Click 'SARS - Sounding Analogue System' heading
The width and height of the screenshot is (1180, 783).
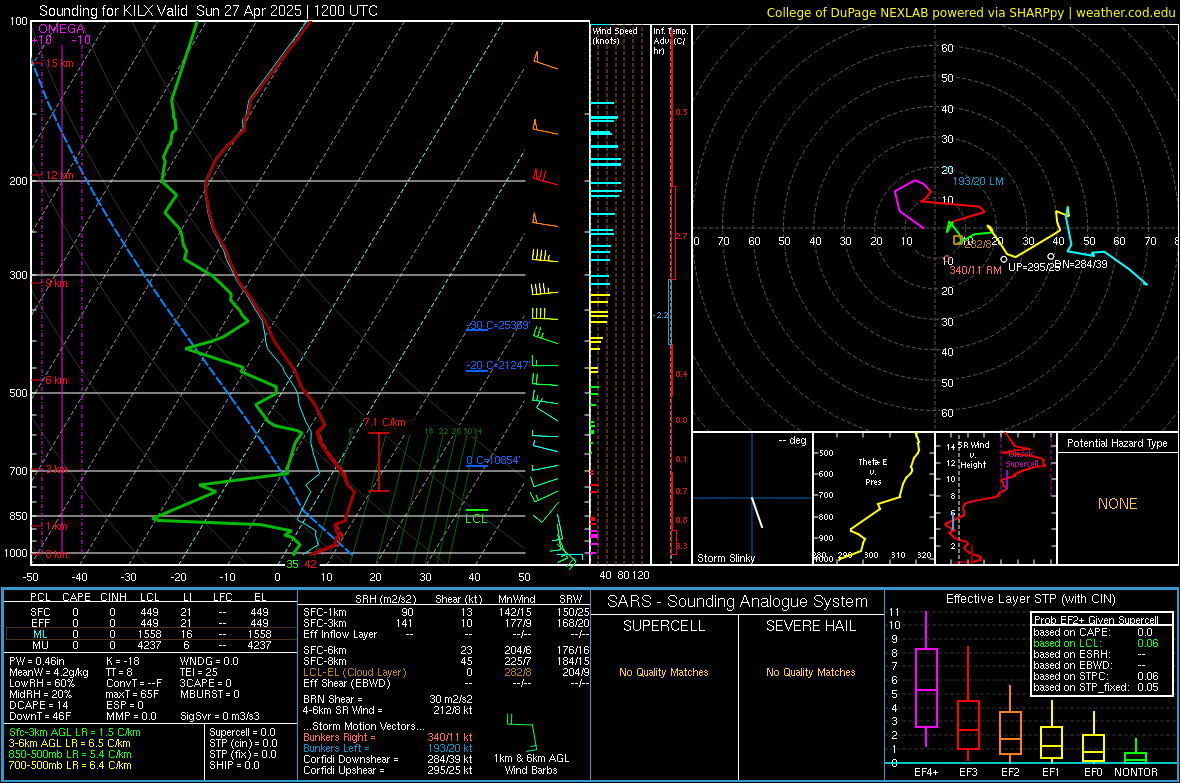click(738, 602)
